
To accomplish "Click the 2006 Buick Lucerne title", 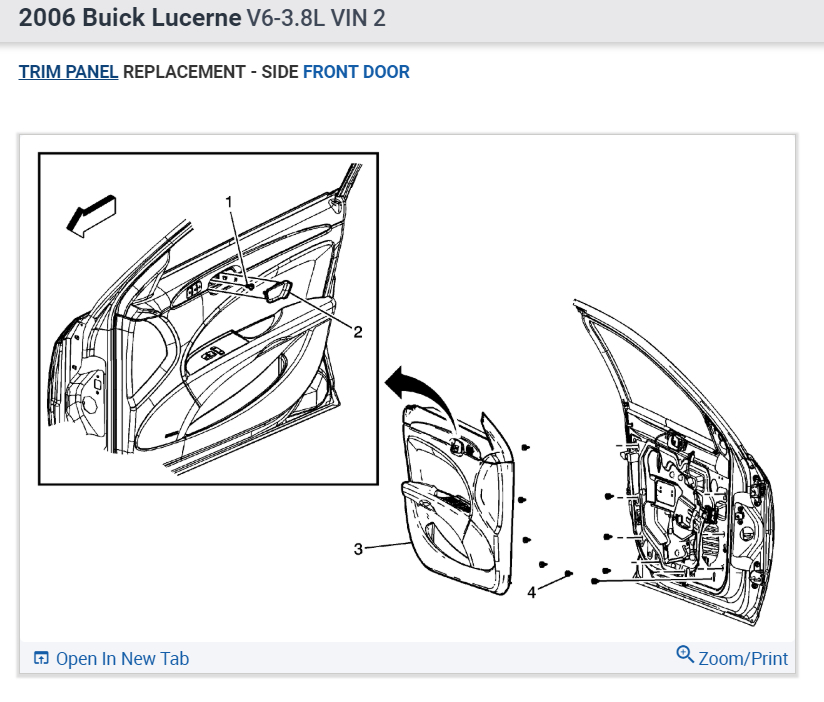I will pyautogui.click(x=130, y=17).
